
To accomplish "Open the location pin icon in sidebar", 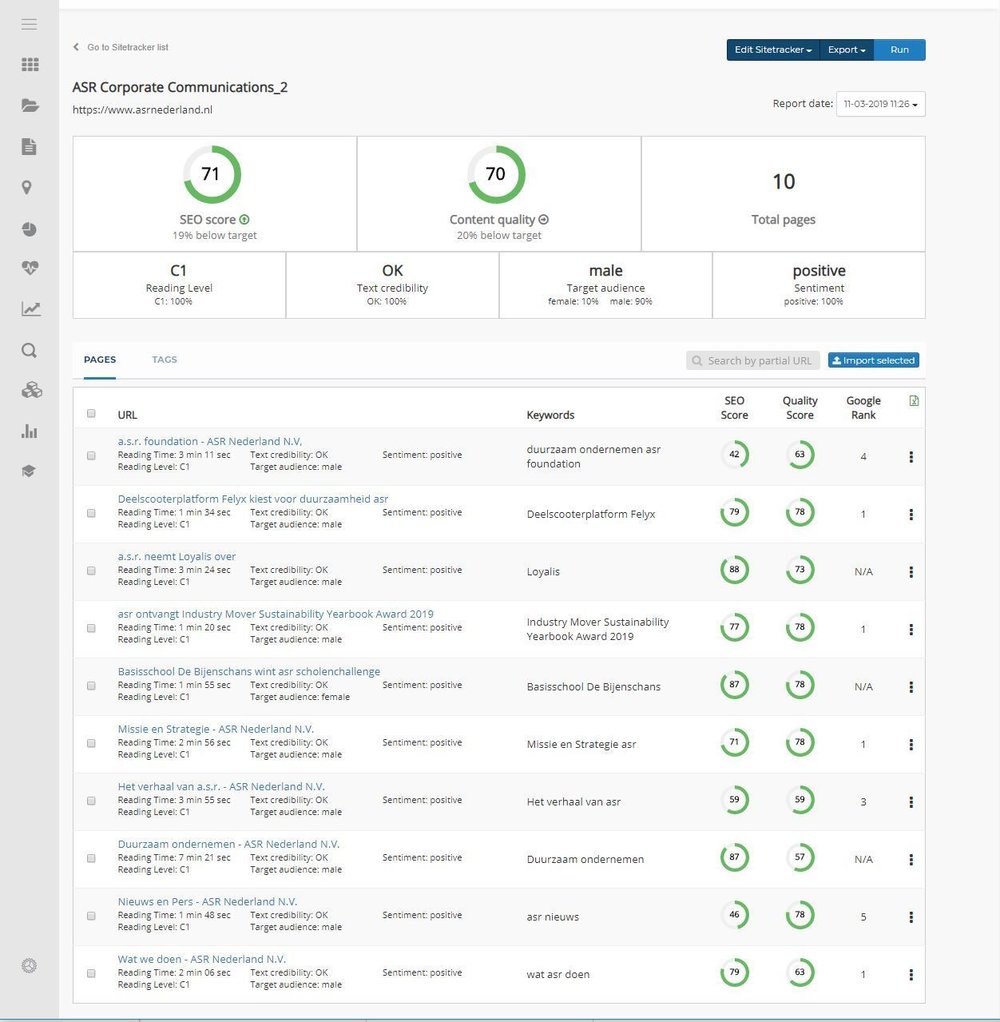I will pyautogui.click(x=27, y=188).
